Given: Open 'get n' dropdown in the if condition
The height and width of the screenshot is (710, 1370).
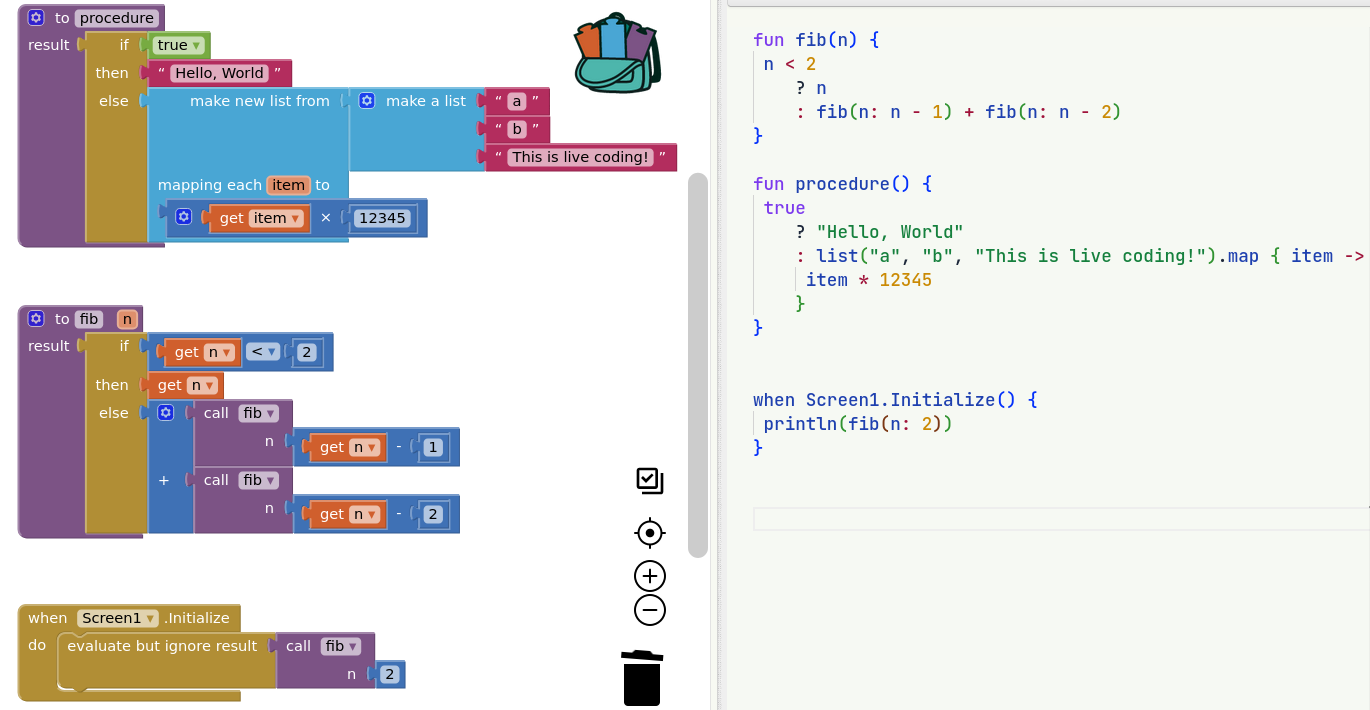Looking at the screenshot, I should point(220,352).
